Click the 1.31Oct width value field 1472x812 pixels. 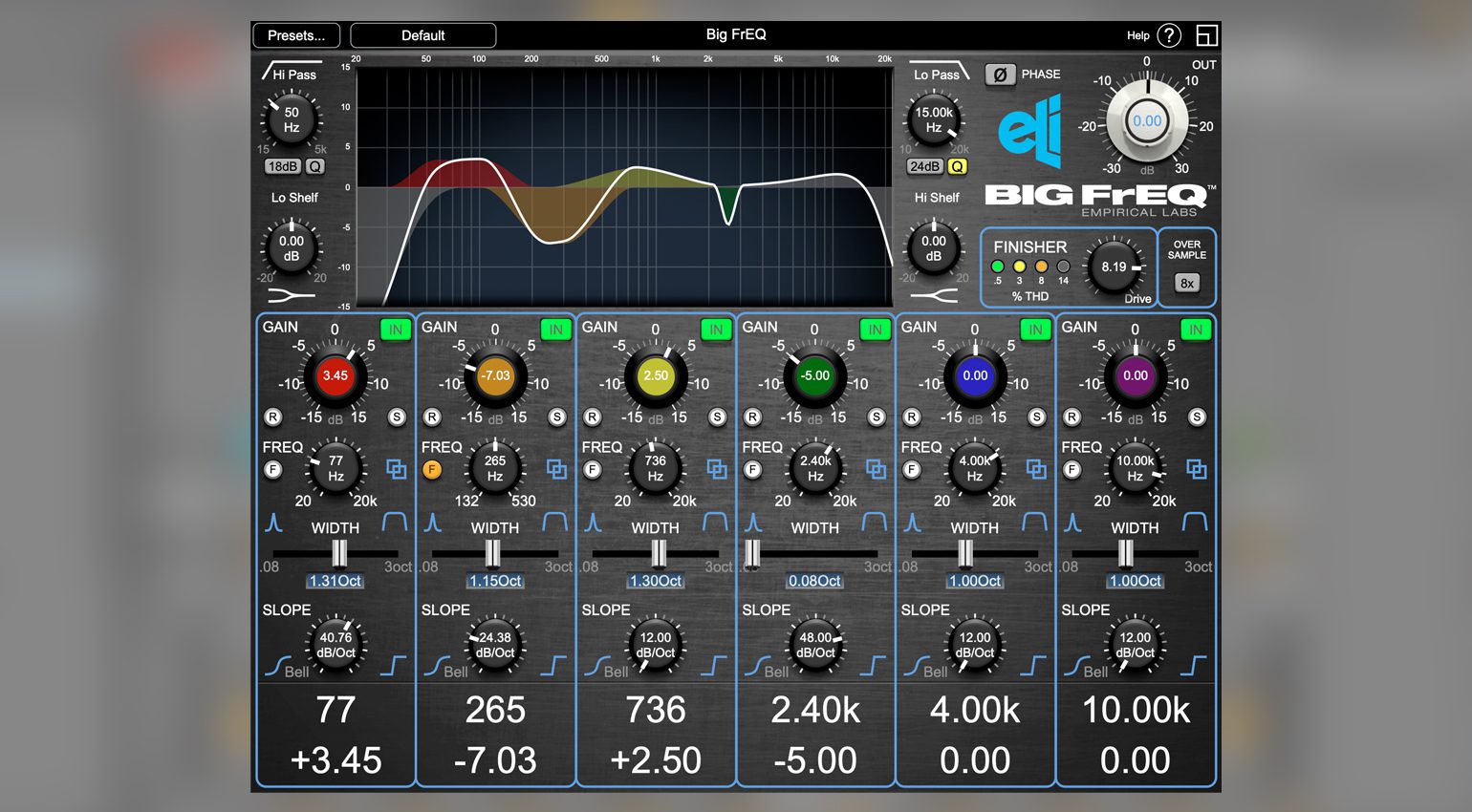pyautogui.click(x=336, y=581)
